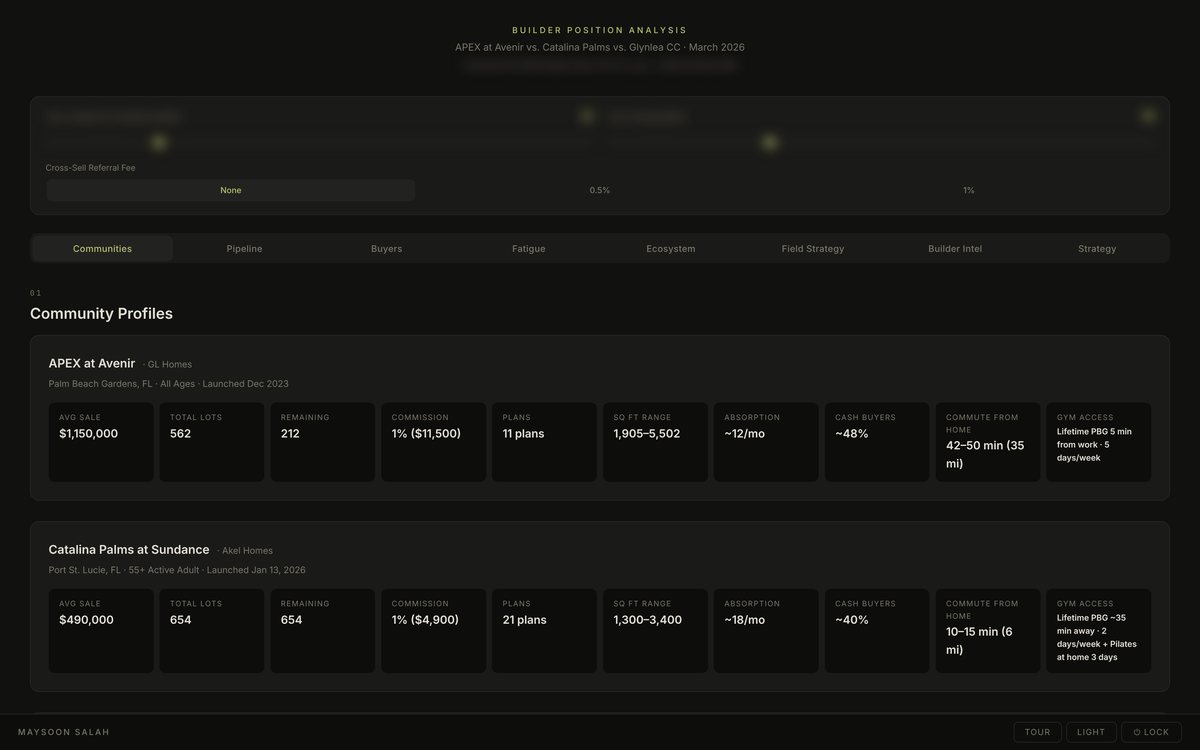Switch to Field Strategy tab

pyautogui.click(x=813, y=249)
